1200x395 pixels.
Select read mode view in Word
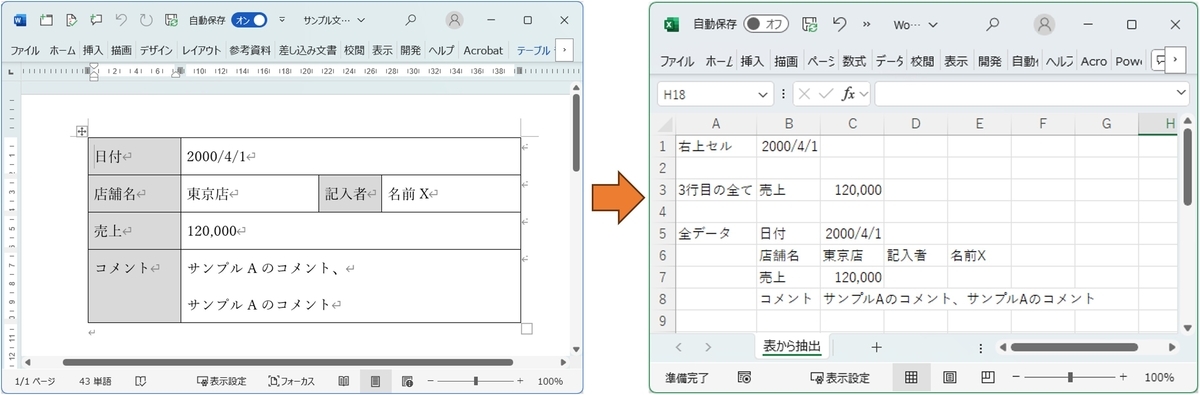(343, 381)
